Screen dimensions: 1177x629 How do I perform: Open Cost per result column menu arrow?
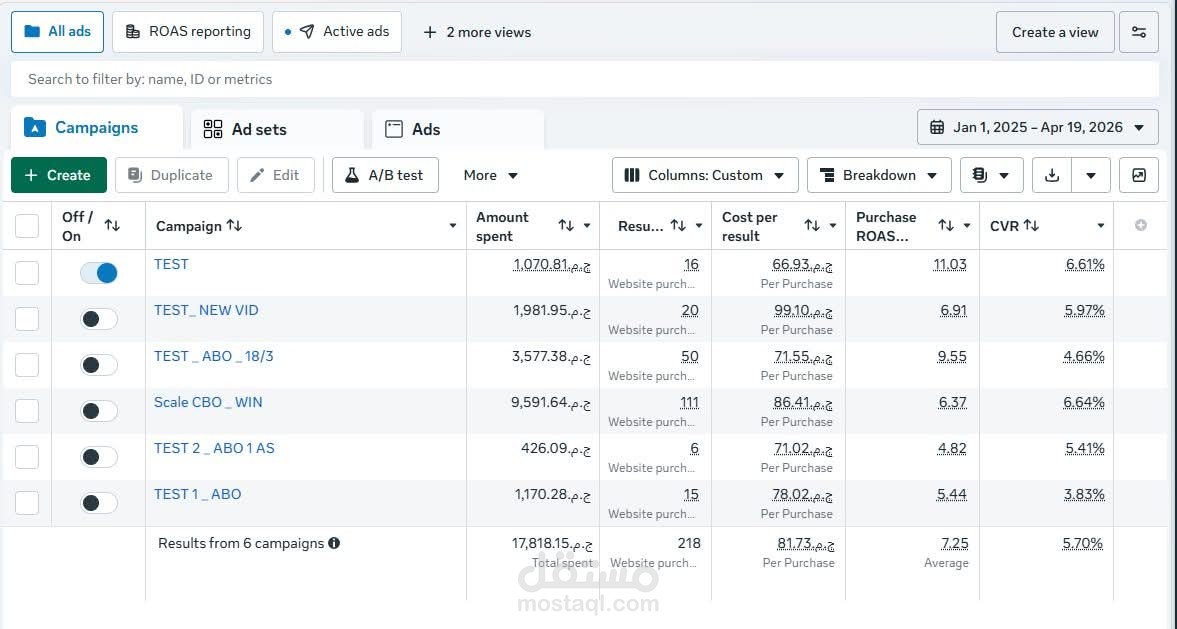point(832,226)
